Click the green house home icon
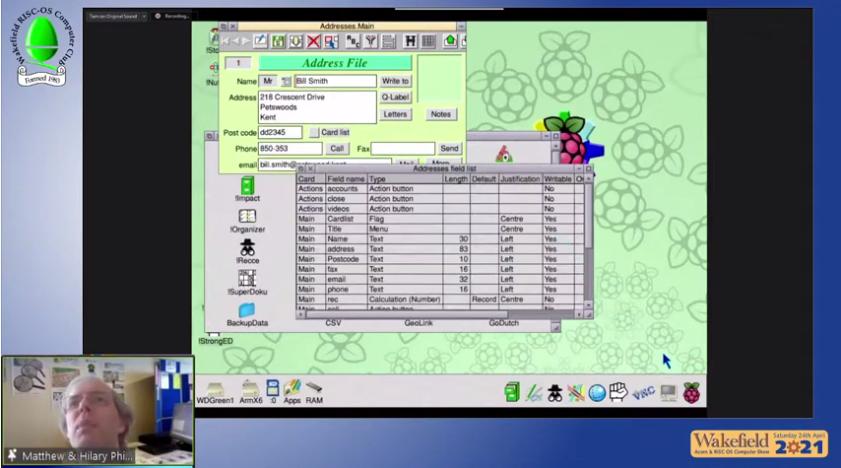The width and height of the screenshot is (841, 468). pyautogui.click(x=450, y=41)
